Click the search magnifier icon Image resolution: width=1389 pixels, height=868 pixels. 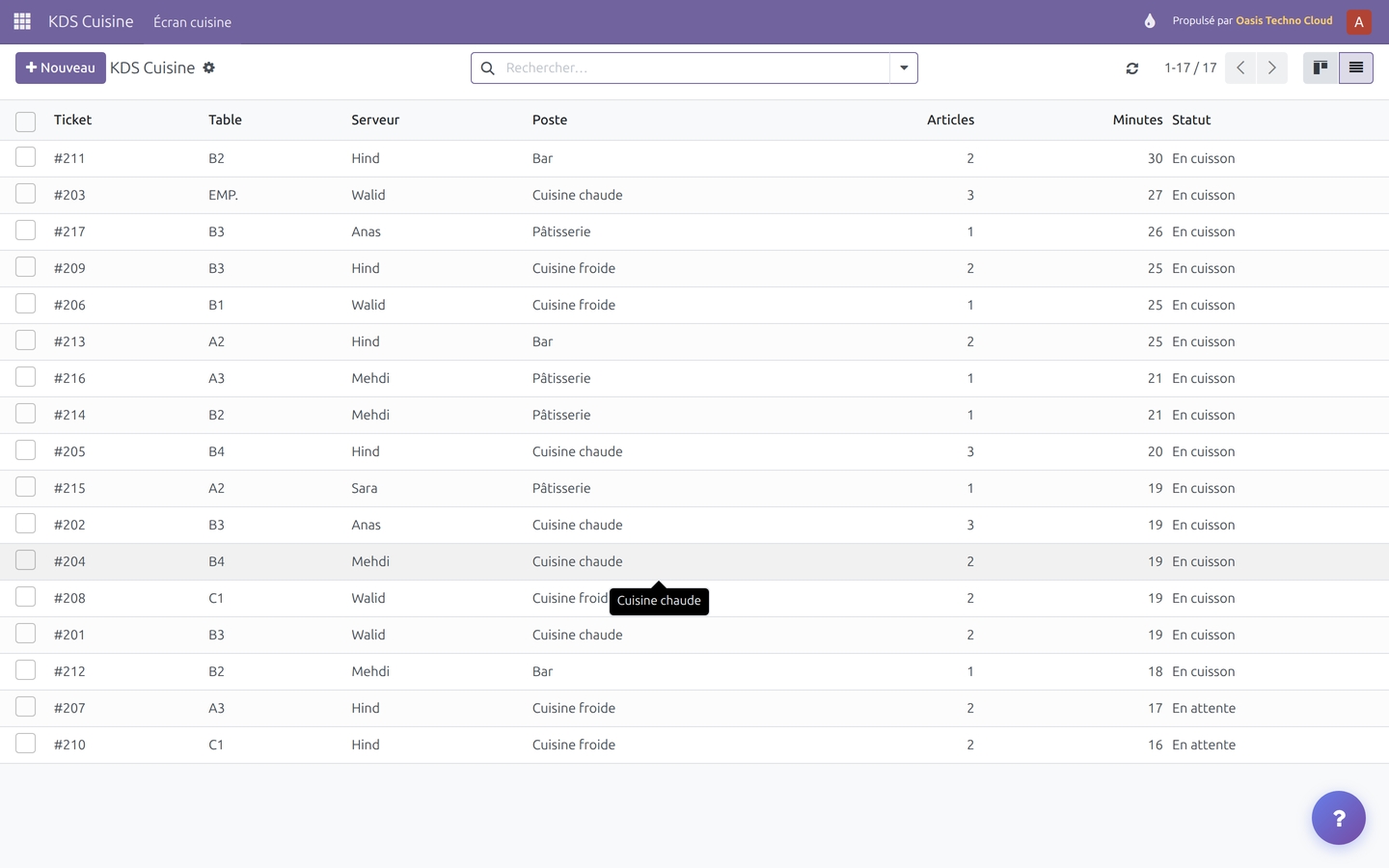click(x=488, y=68)
